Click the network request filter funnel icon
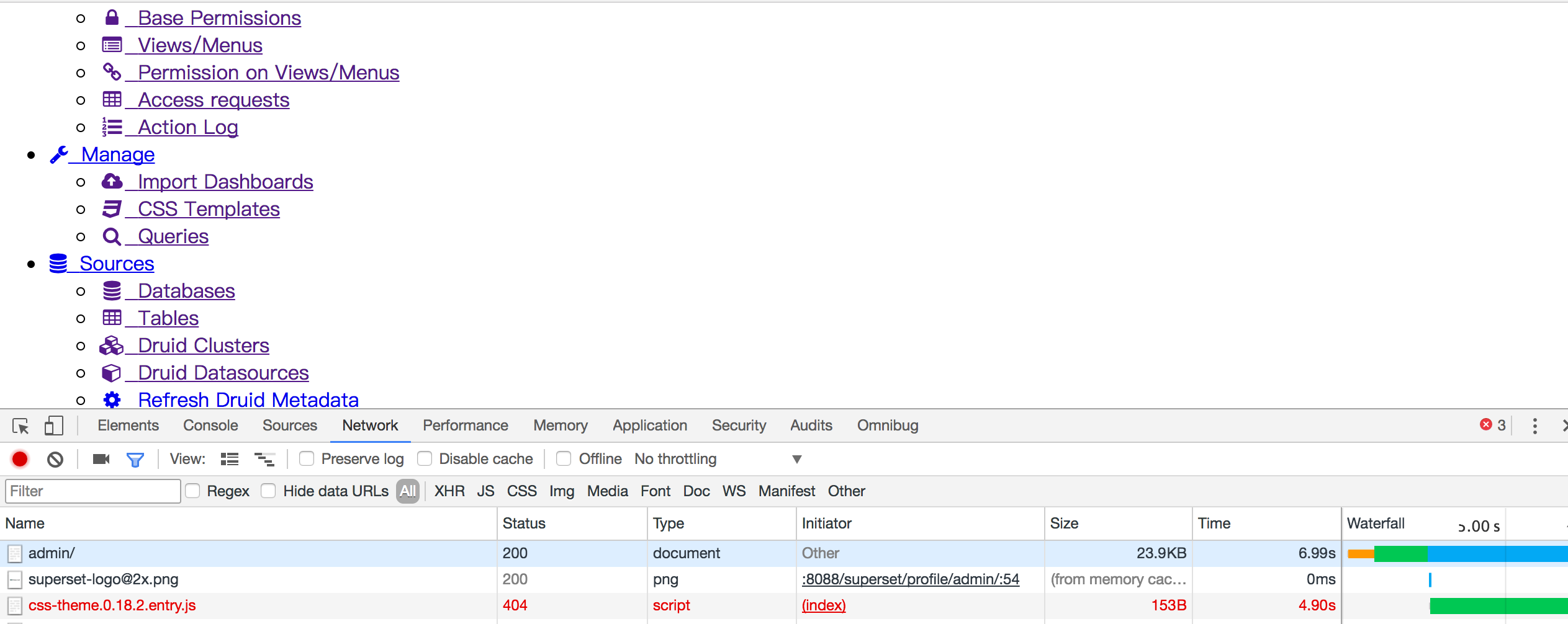Screen dimensions: 1568x624 (x=135, y=459)
